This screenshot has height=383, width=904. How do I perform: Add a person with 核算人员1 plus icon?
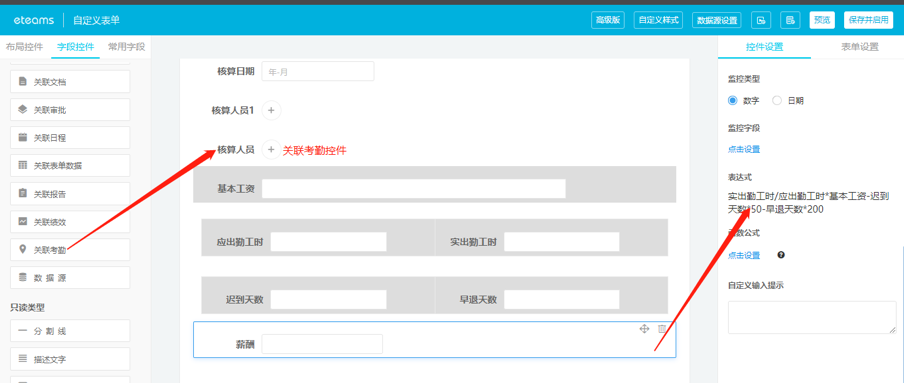[x=272, y=110]
